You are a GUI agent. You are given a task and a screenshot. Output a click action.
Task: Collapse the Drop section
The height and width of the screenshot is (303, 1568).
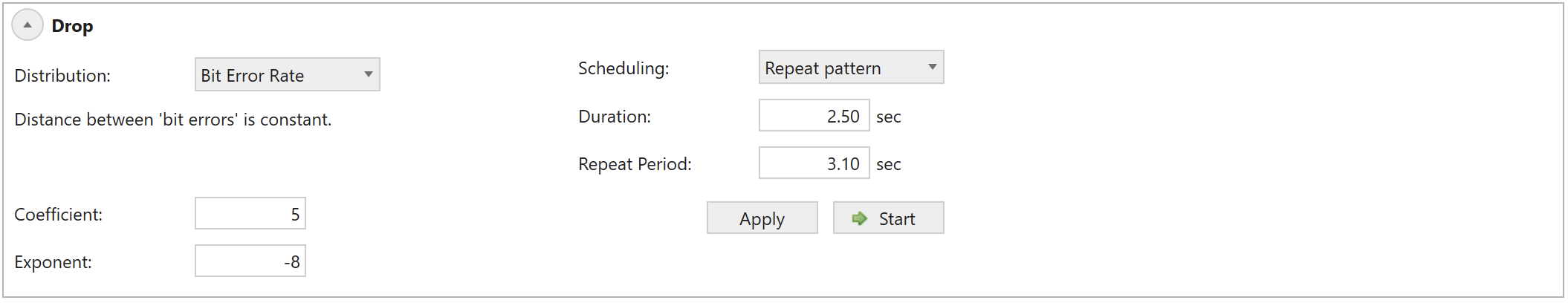(27, 25)
